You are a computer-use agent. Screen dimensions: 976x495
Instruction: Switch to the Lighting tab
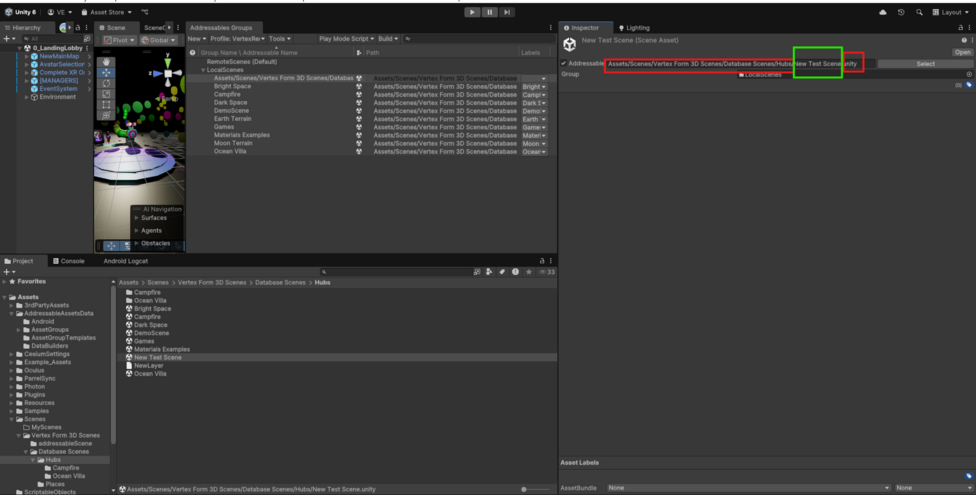pyautogui.click(x=634, y=28)
